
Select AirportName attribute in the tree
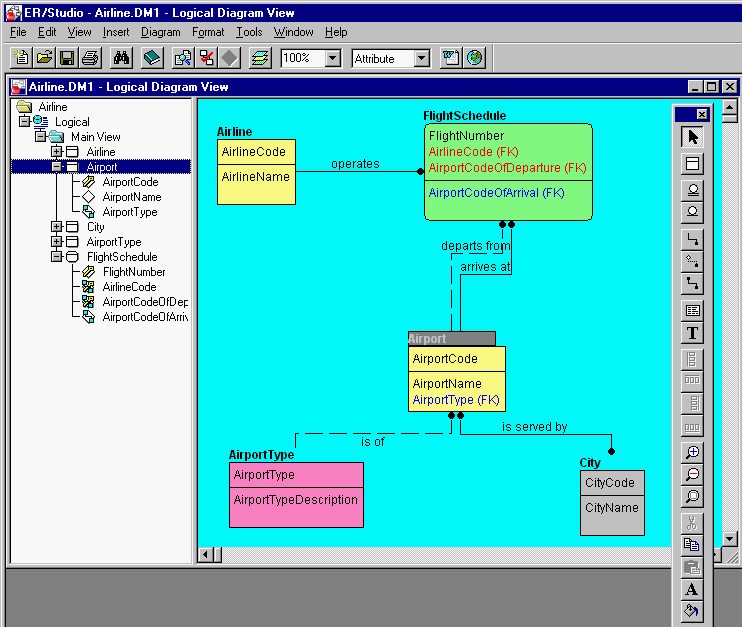tap(131, 197)
